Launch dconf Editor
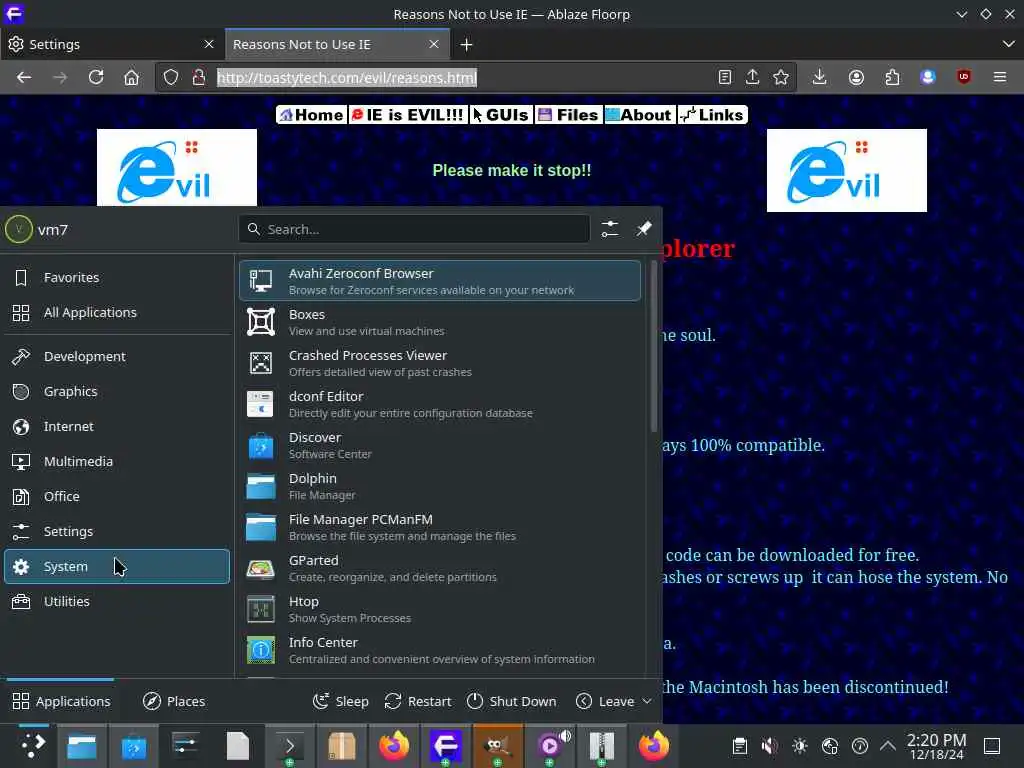 [440, 404]
